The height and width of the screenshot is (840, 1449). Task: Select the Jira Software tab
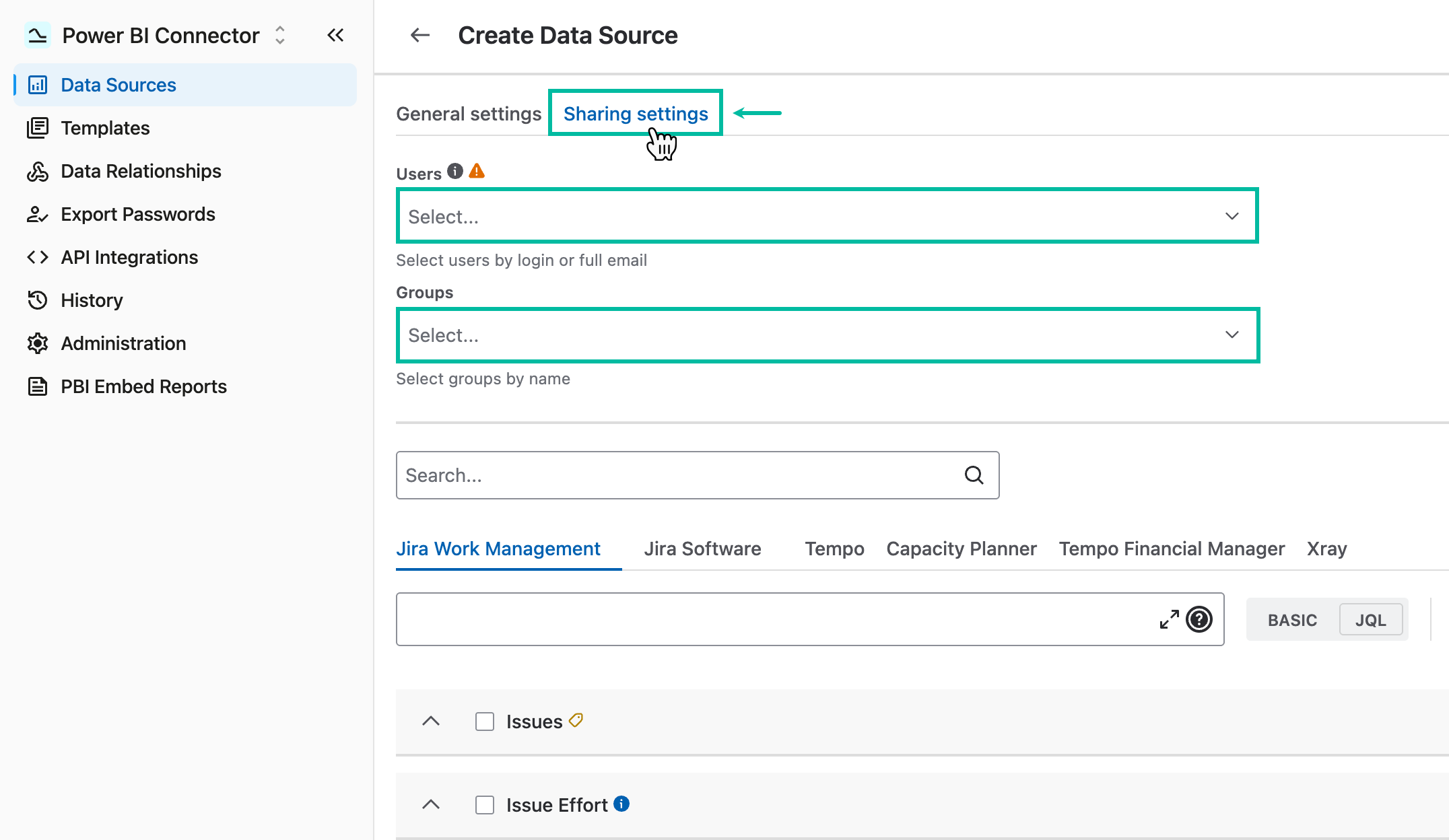tap(702, 549)
